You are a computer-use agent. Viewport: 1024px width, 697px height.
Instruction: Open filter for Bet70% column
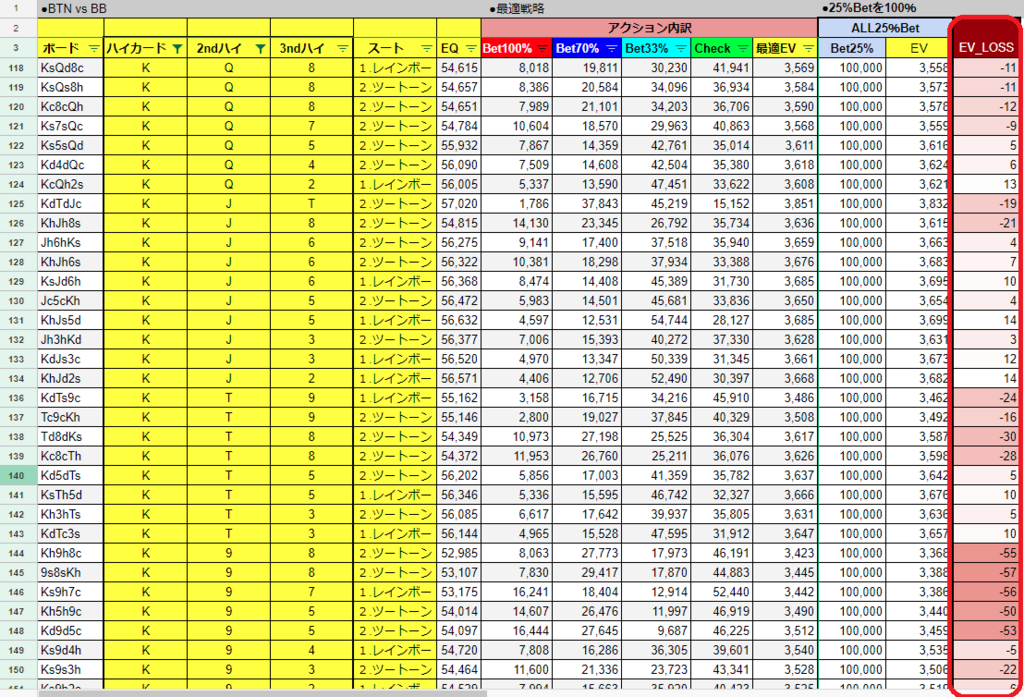point(611,48)
